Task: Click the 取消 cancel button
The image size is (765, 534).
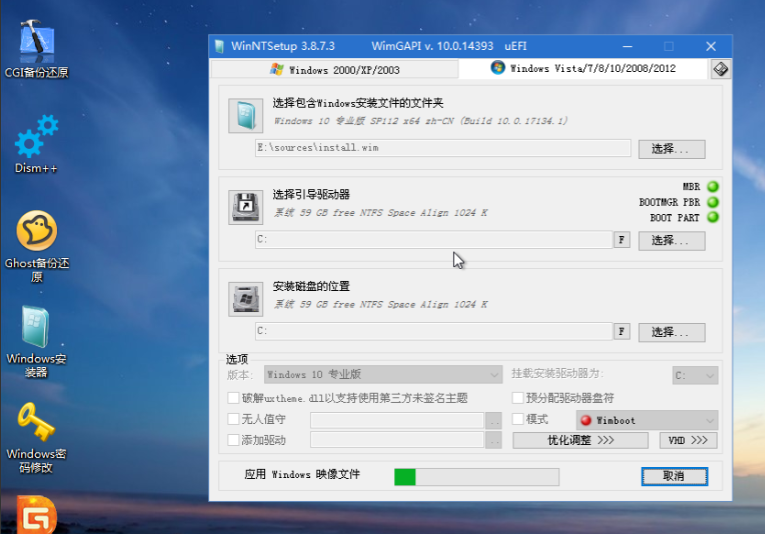Action: coord(674,476)
